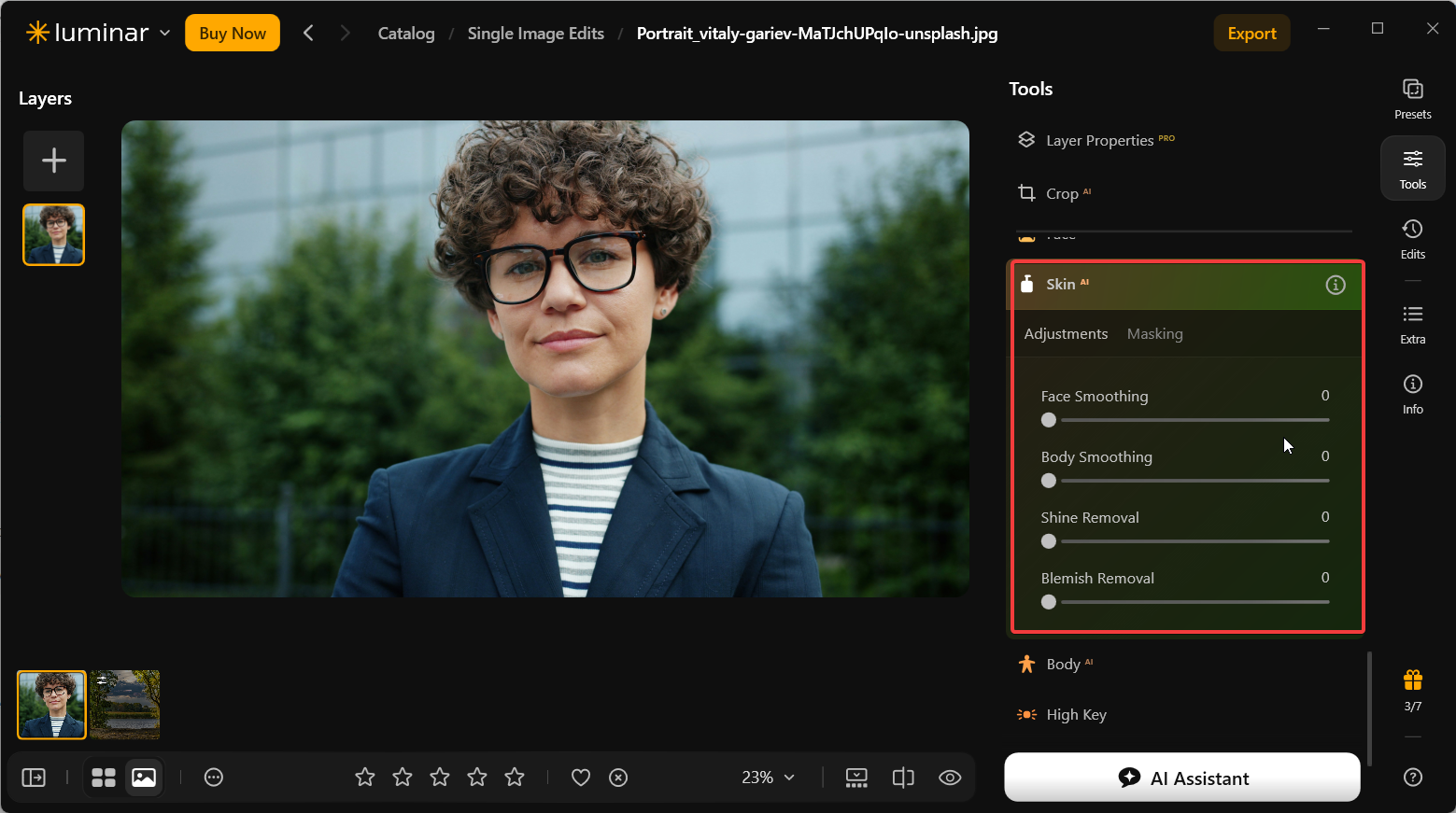Select the portrait layer thumbnail
Image resolution: width=1456 pixels, height=813 pixels.
tap(54, 234)
